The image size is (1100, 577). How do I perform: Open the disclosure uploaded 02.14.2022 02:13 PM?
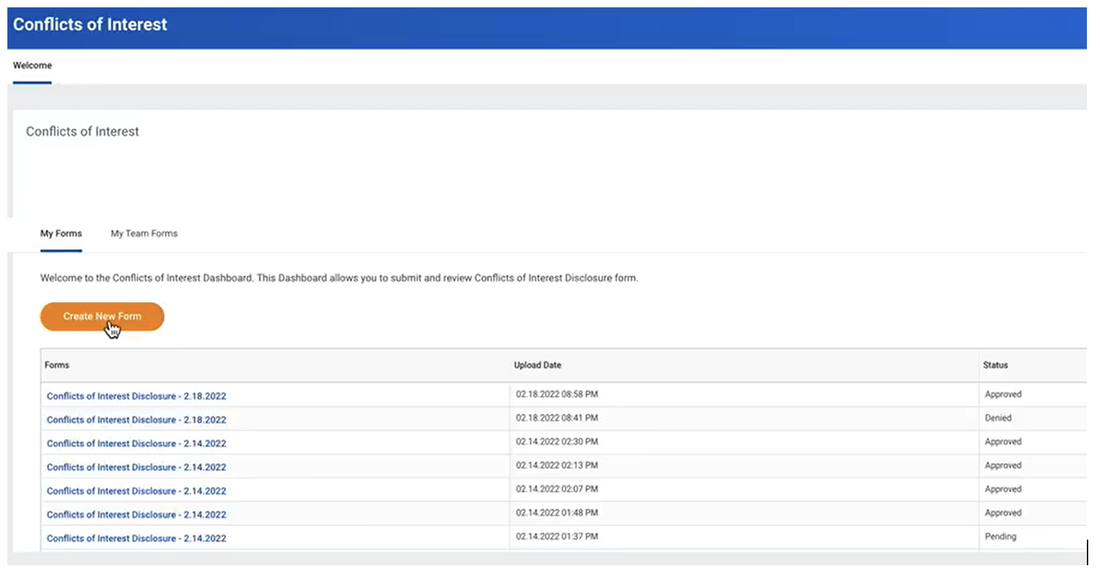135,466
